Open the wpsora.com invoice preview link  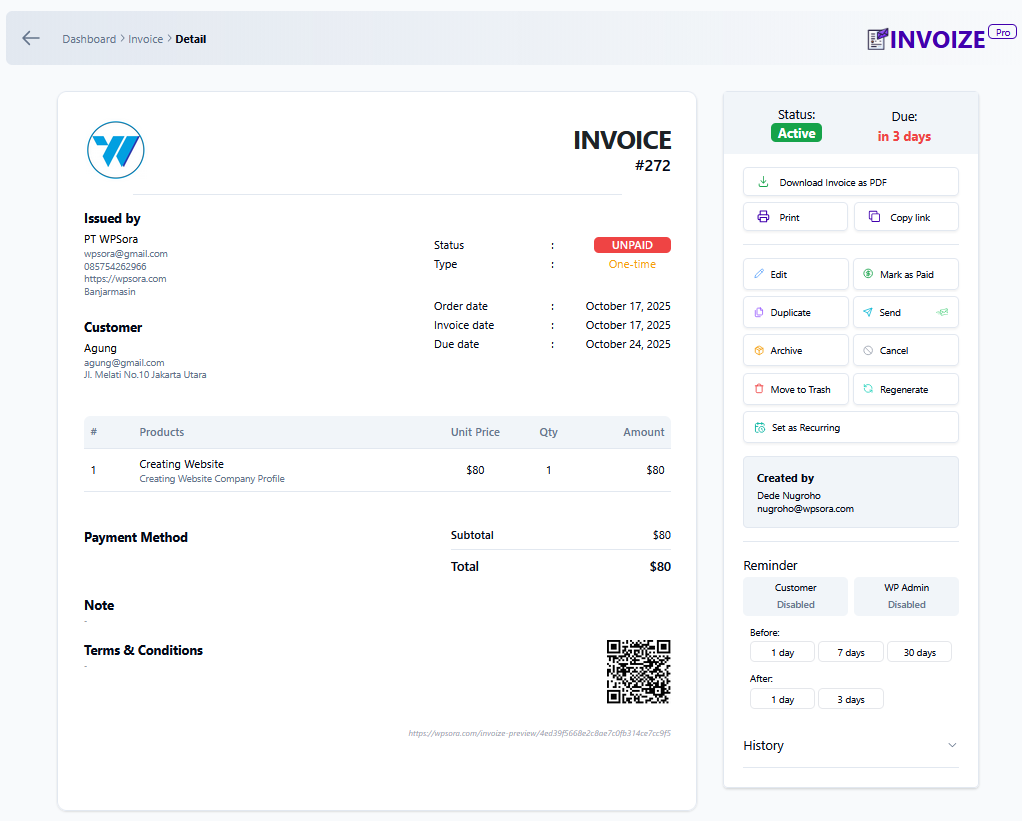[538, 732]
